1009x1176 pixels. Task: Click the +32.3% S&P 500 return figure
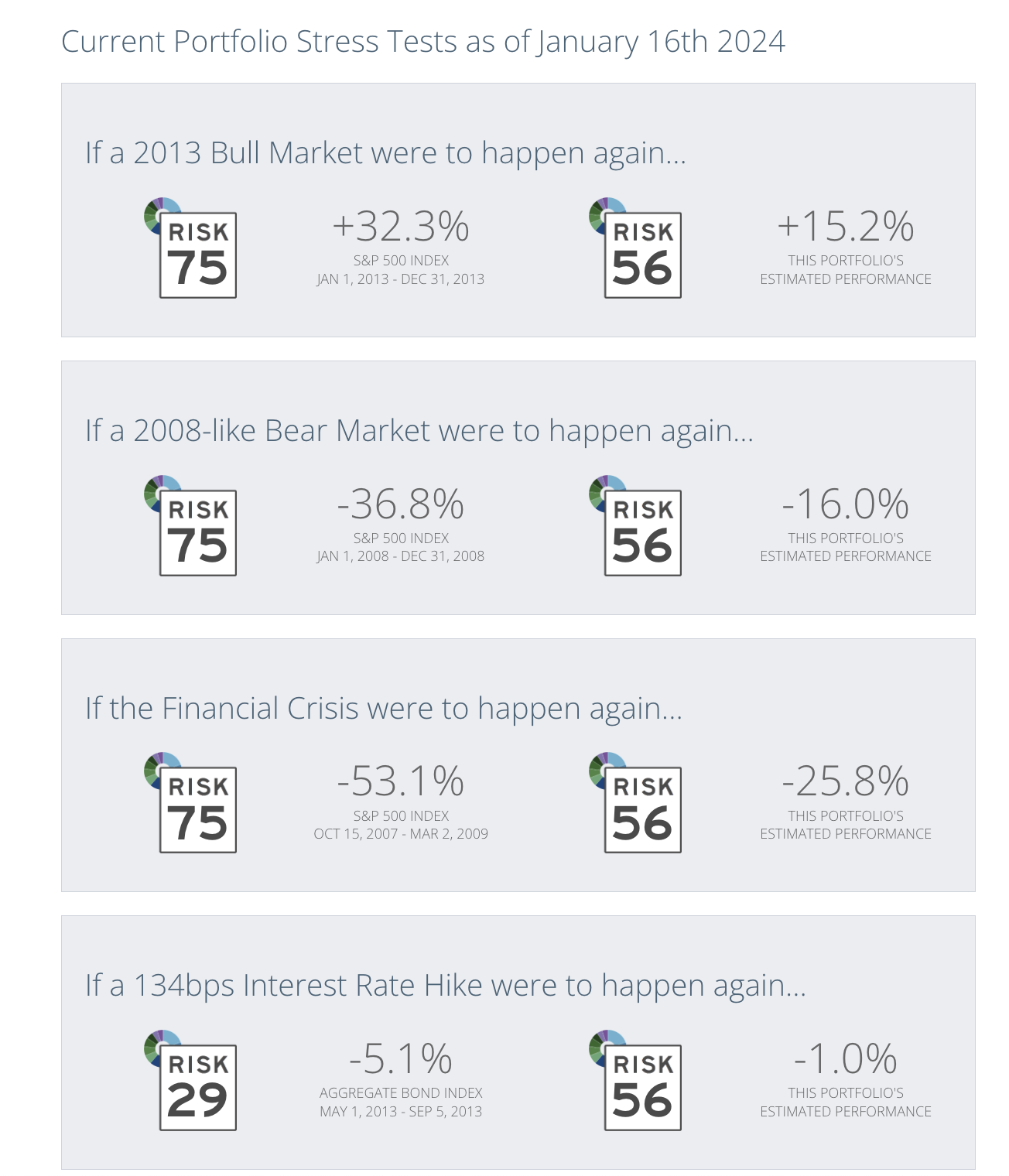(x=401, y=226)
